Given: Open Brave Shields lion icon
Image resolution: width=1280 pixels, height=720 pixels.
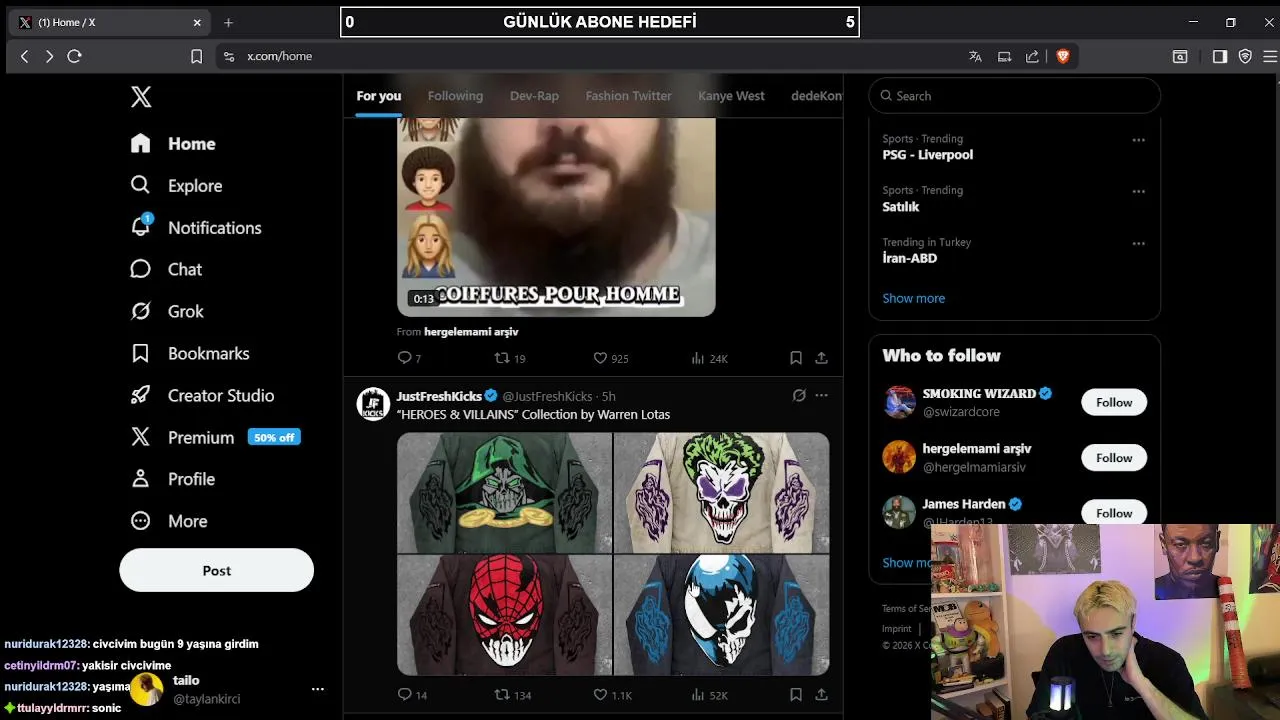Looking at the screenshot, I should click(x=1063, y=57).
